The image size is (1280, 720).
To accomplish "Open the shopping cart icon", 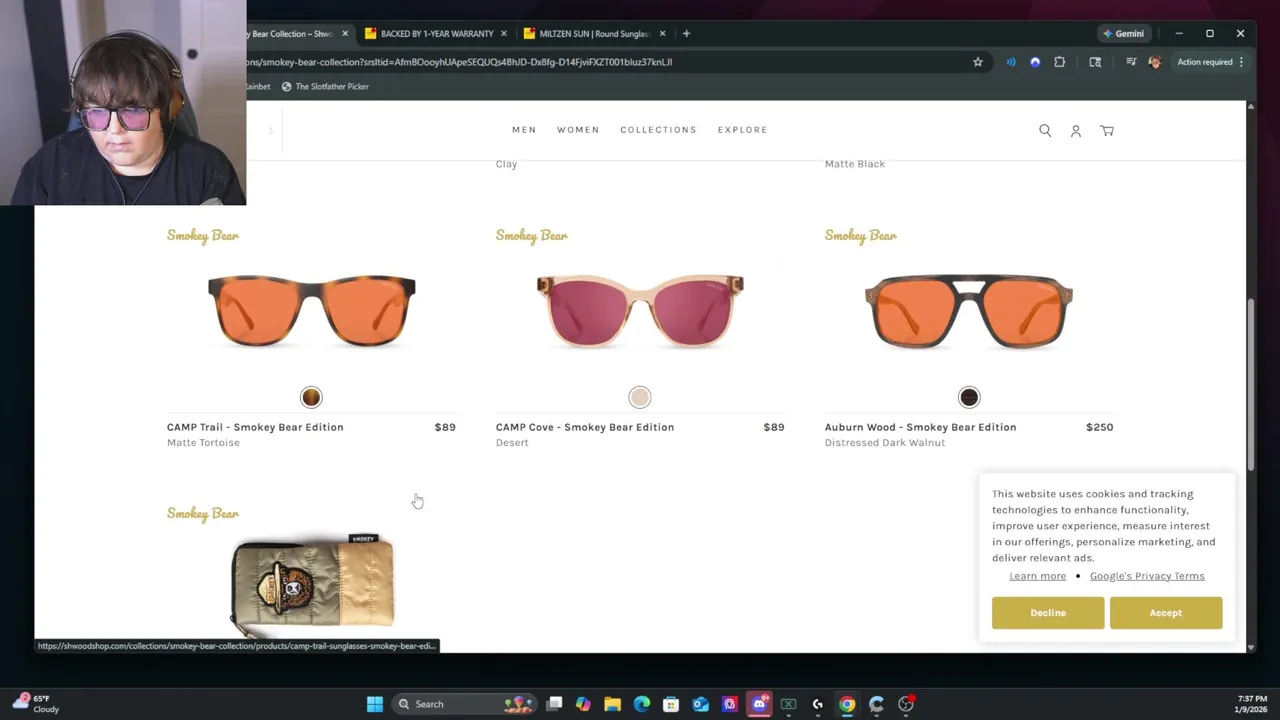I will coord(1107,130).
